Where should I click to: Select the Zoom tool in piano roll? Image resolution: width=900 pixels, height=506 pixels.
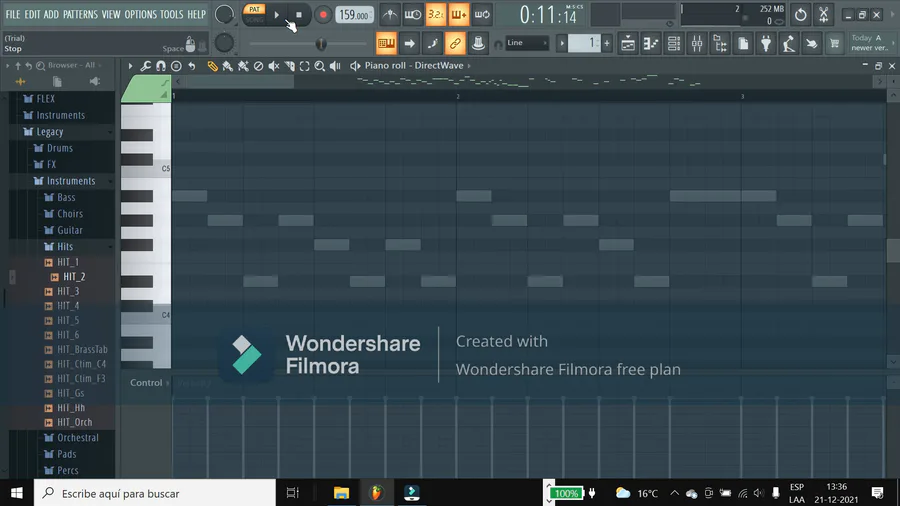tap(320, 66)
